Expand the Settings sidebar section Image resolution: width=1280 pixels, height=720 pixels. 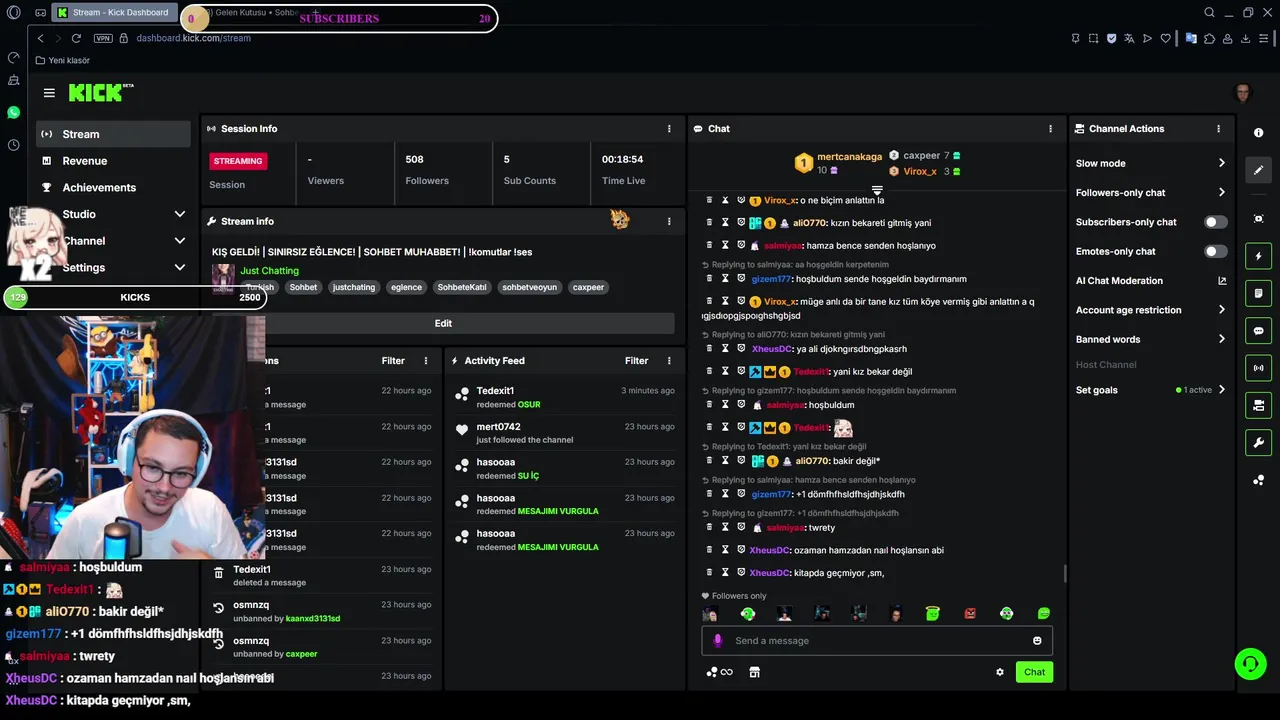coord(180,267)
